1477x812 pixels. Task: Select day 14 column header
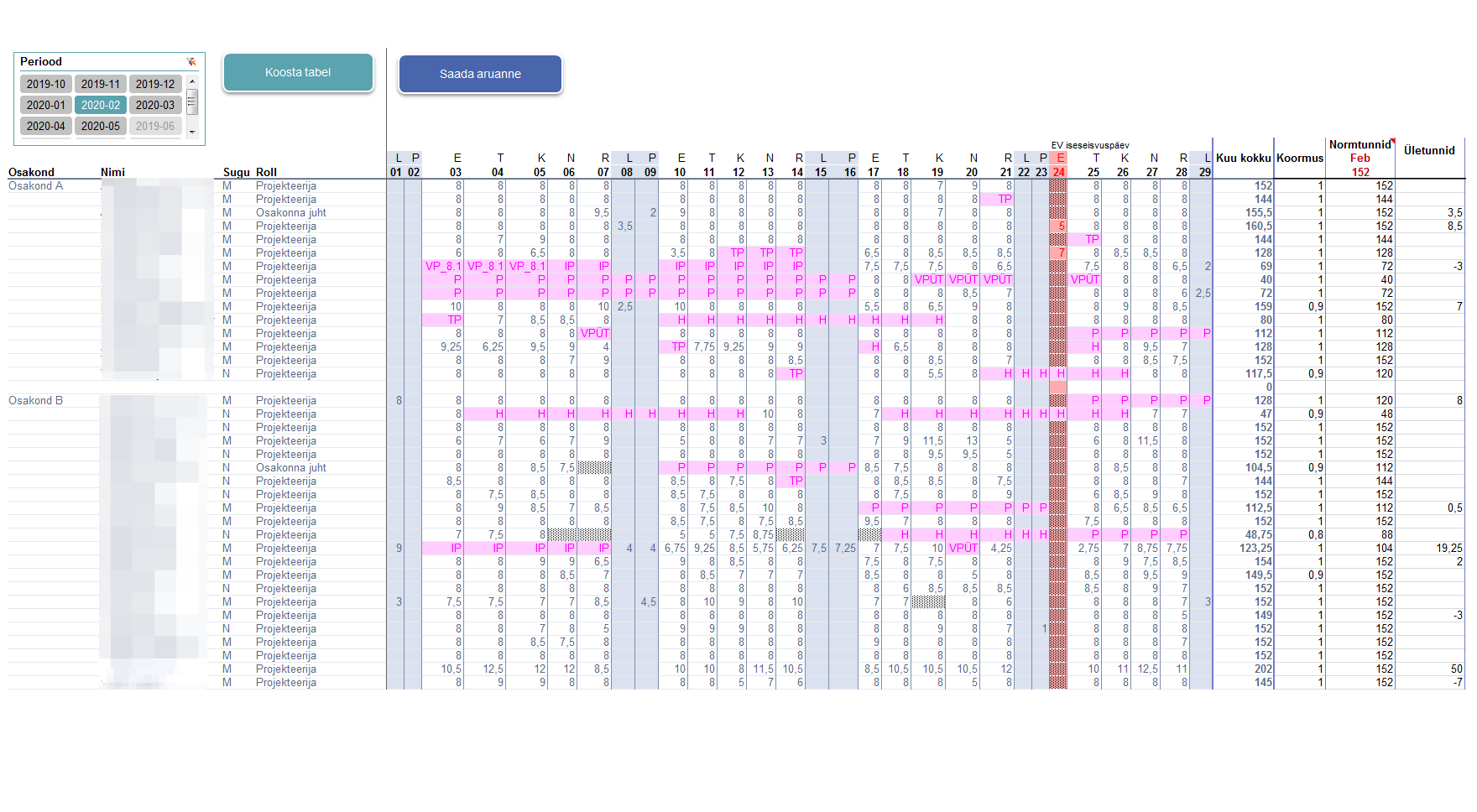tap(796, 172)
